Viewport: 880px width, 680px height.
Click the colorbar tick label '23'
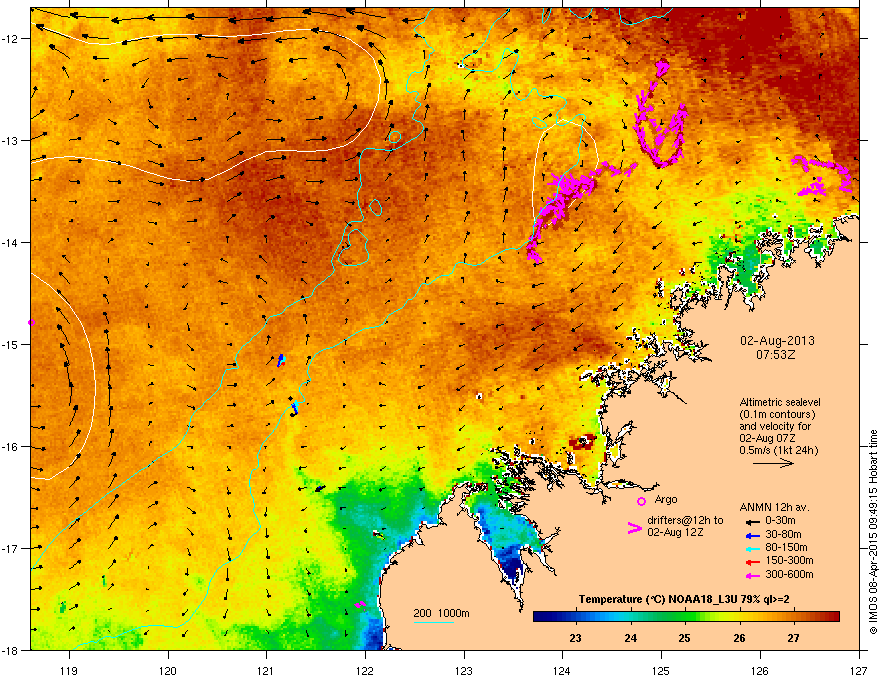click(x=575, y=638)
